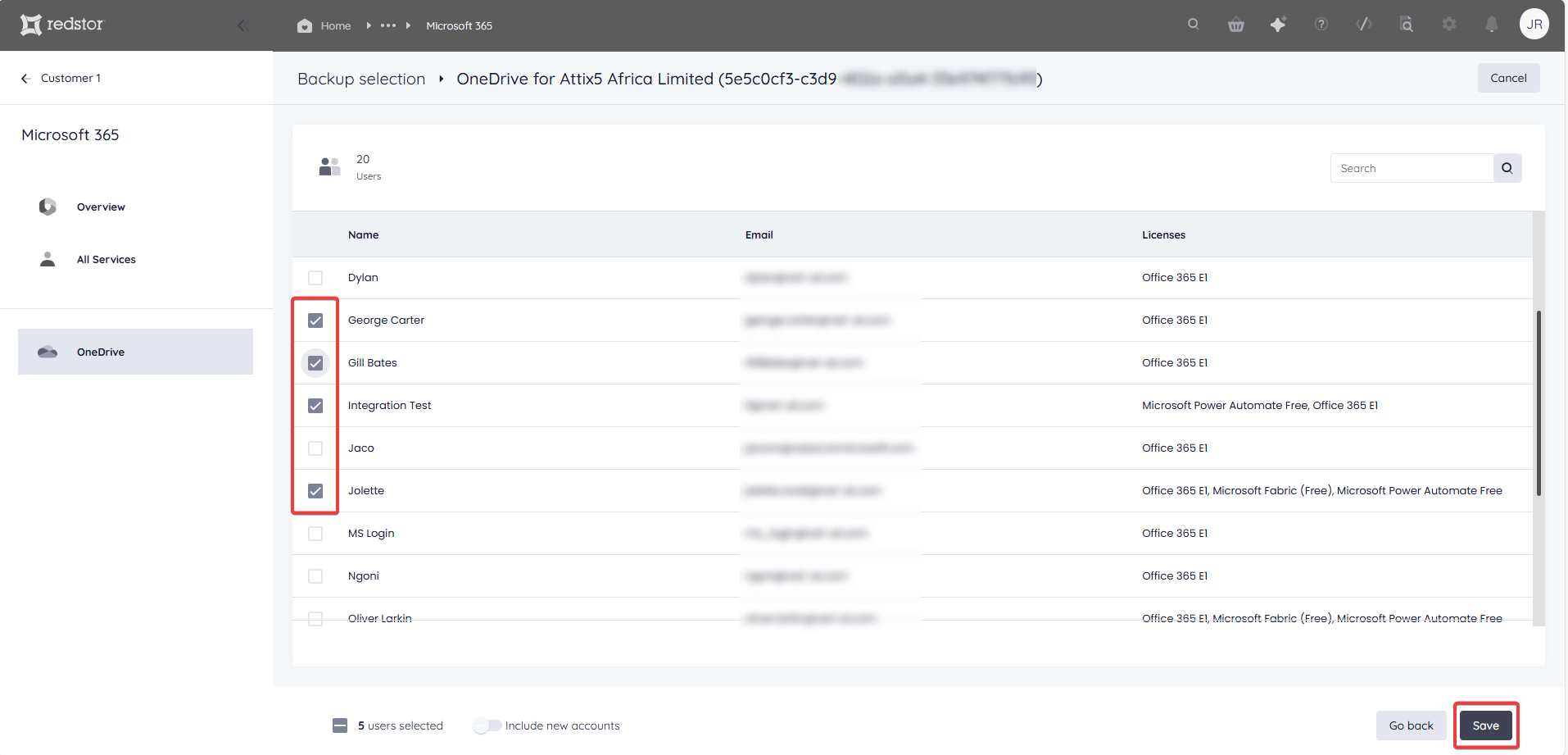Click the Integration Test name cell
Viewport: 1568px width, 755px height.
coord(389,405)
